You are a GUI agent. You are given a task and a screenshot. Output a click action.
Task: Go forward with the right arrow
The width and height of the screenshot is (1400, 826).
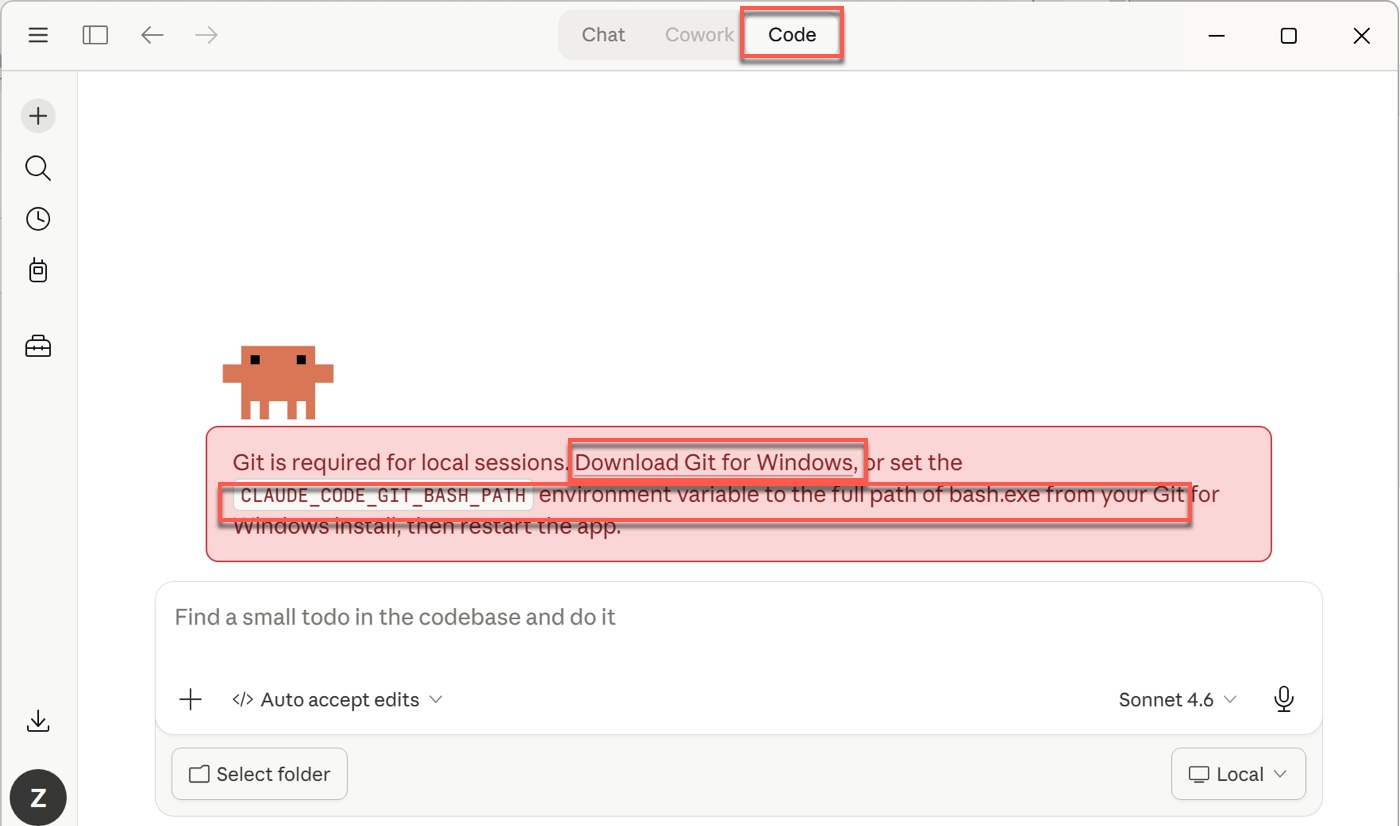(x=207, y=35)
